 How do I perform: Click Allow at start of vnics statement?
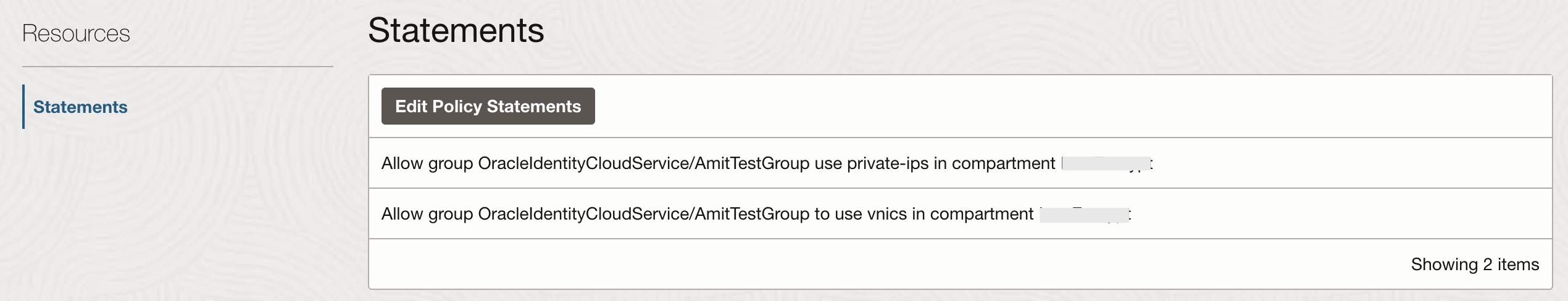[402, 214]
